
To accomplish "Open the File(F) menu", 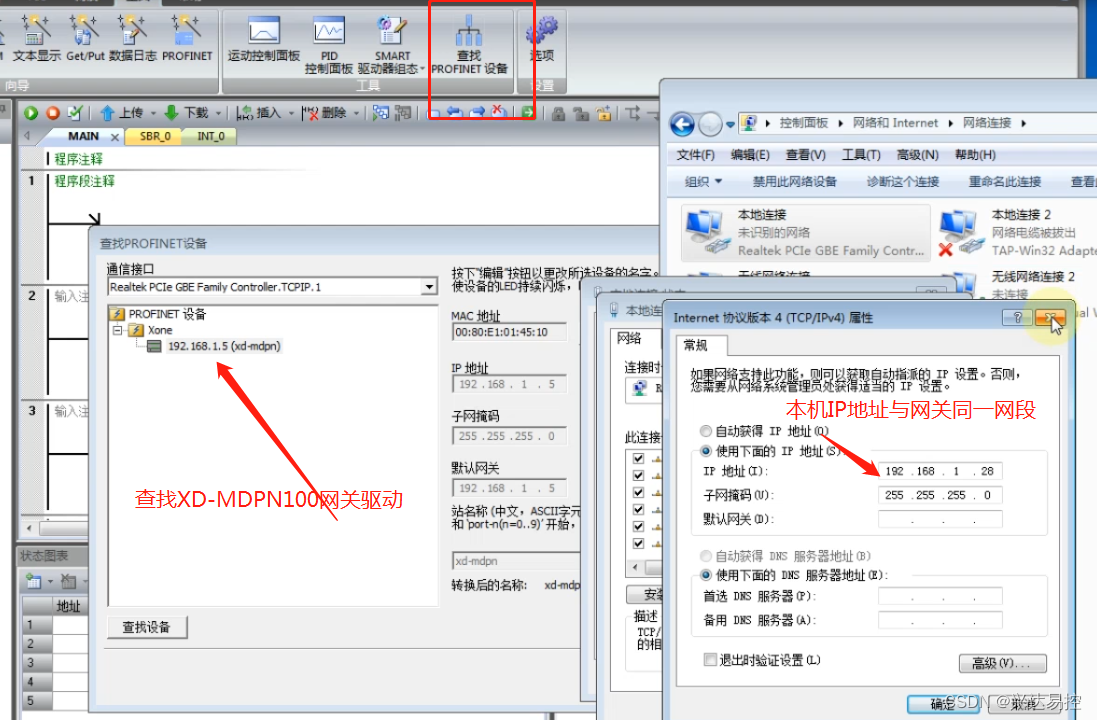I will pos(695,155).
